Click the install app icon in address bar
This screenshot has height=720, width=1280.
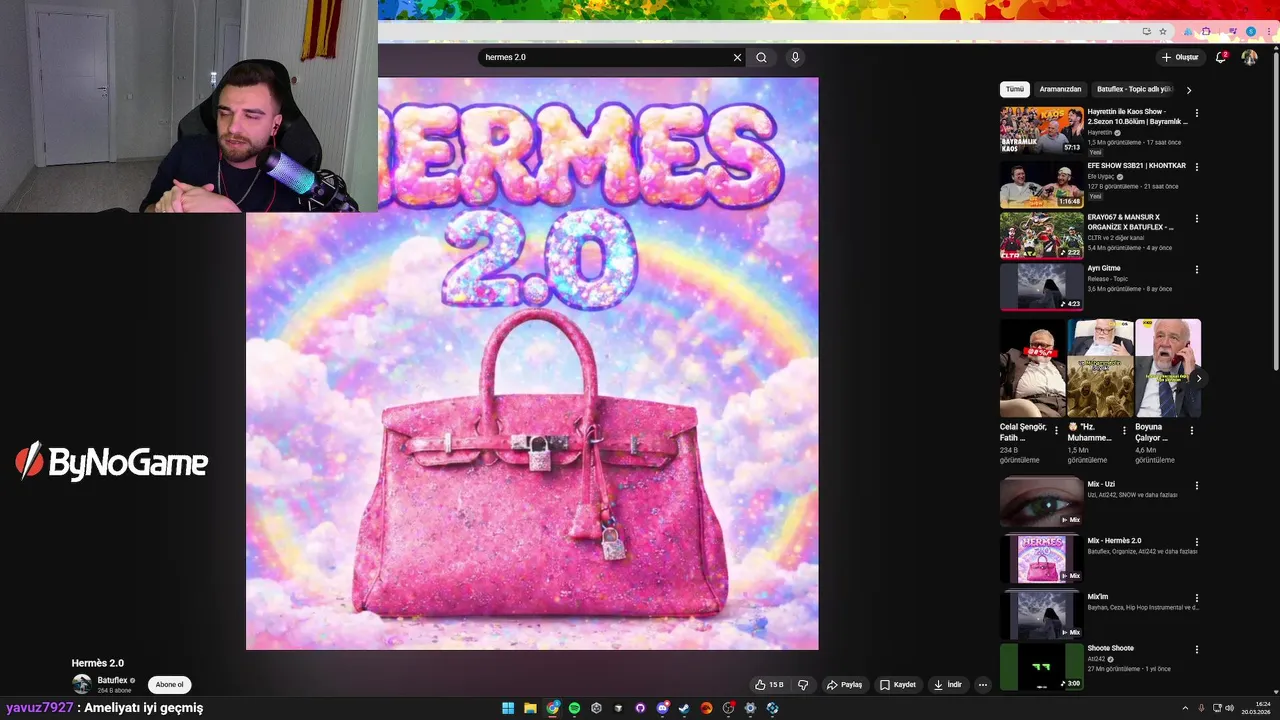click(x=1146, y=31)
